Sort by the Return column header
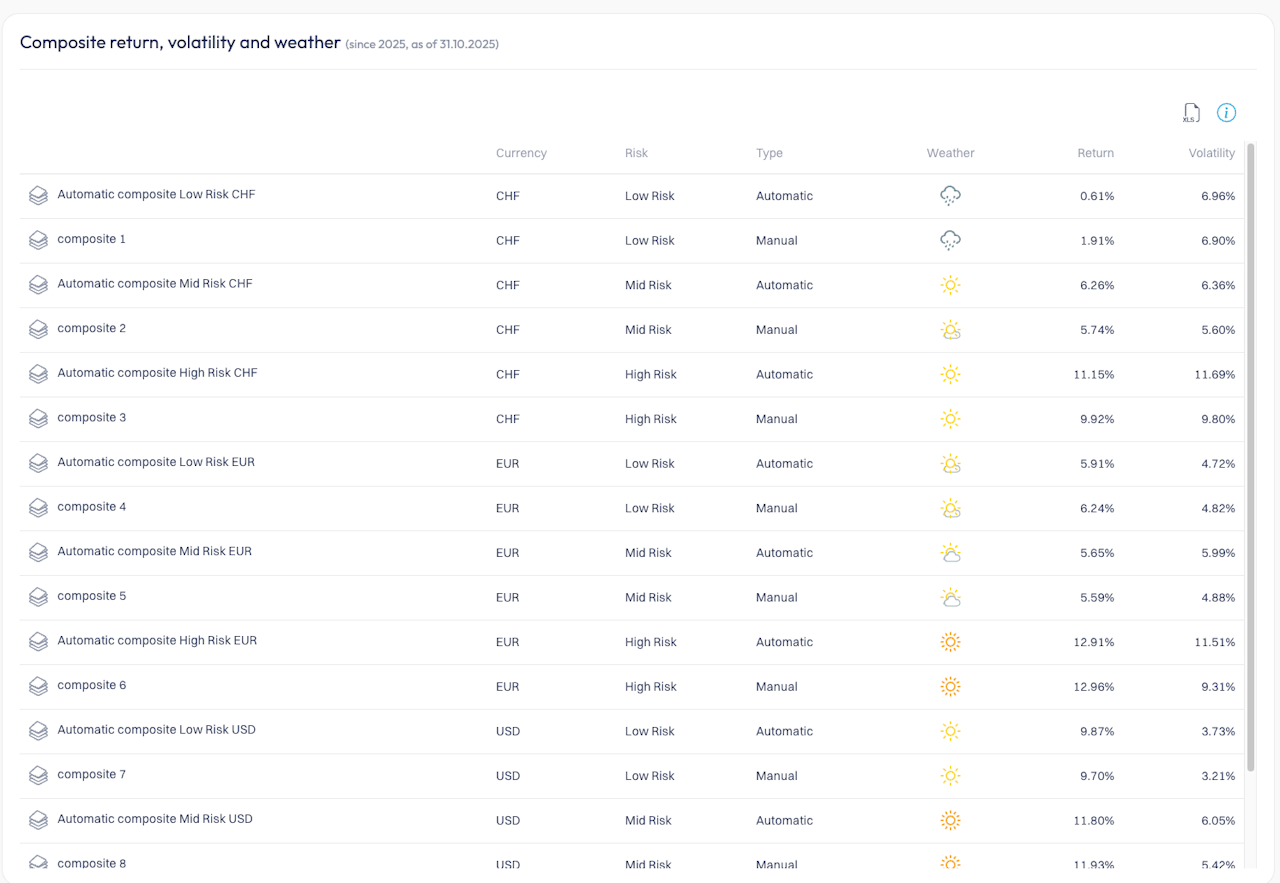This screenshot has height=883, width=1280. 1095,153
